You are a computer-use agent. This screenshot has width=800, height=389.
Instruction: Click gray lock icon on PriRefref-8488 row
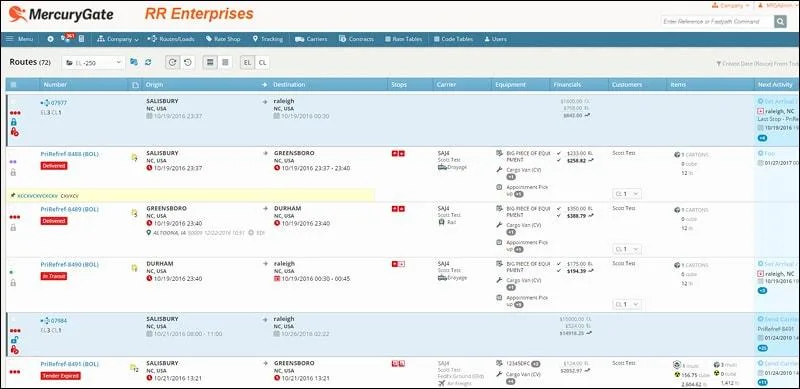tap(13, 173)
